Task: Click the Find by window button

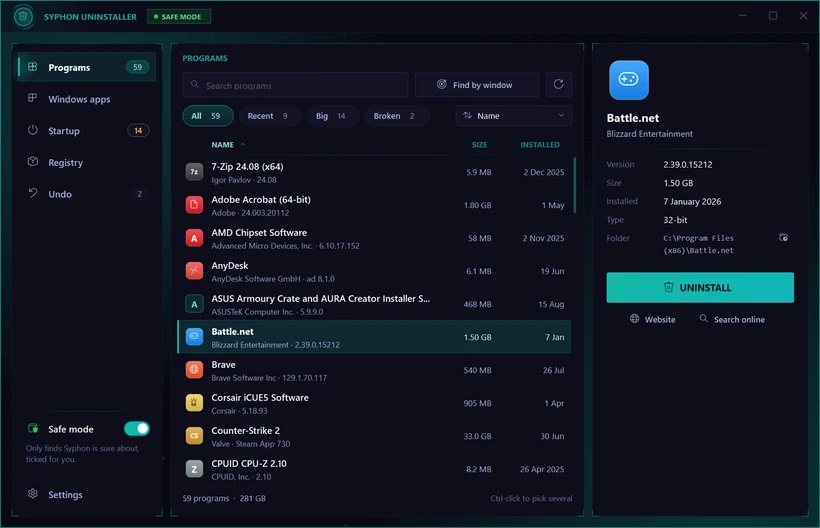Action: [x=476, y=85]
